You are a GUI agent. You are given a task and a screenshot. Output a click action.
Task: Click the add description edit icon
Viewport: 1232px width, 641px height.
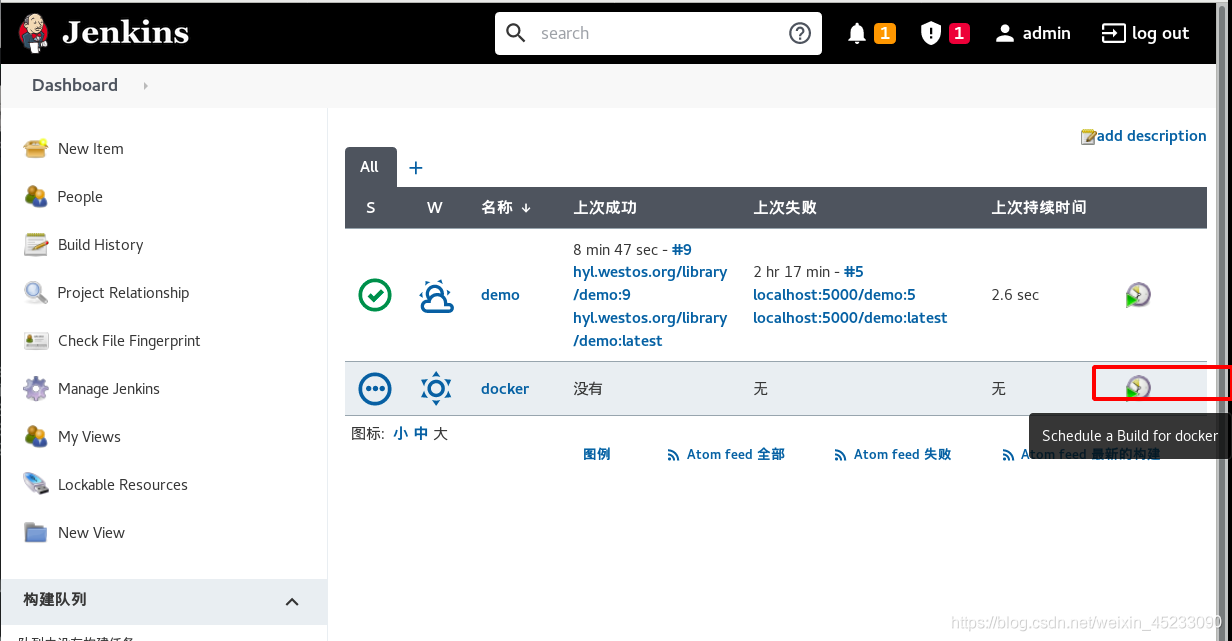[x=1088, y=136]
